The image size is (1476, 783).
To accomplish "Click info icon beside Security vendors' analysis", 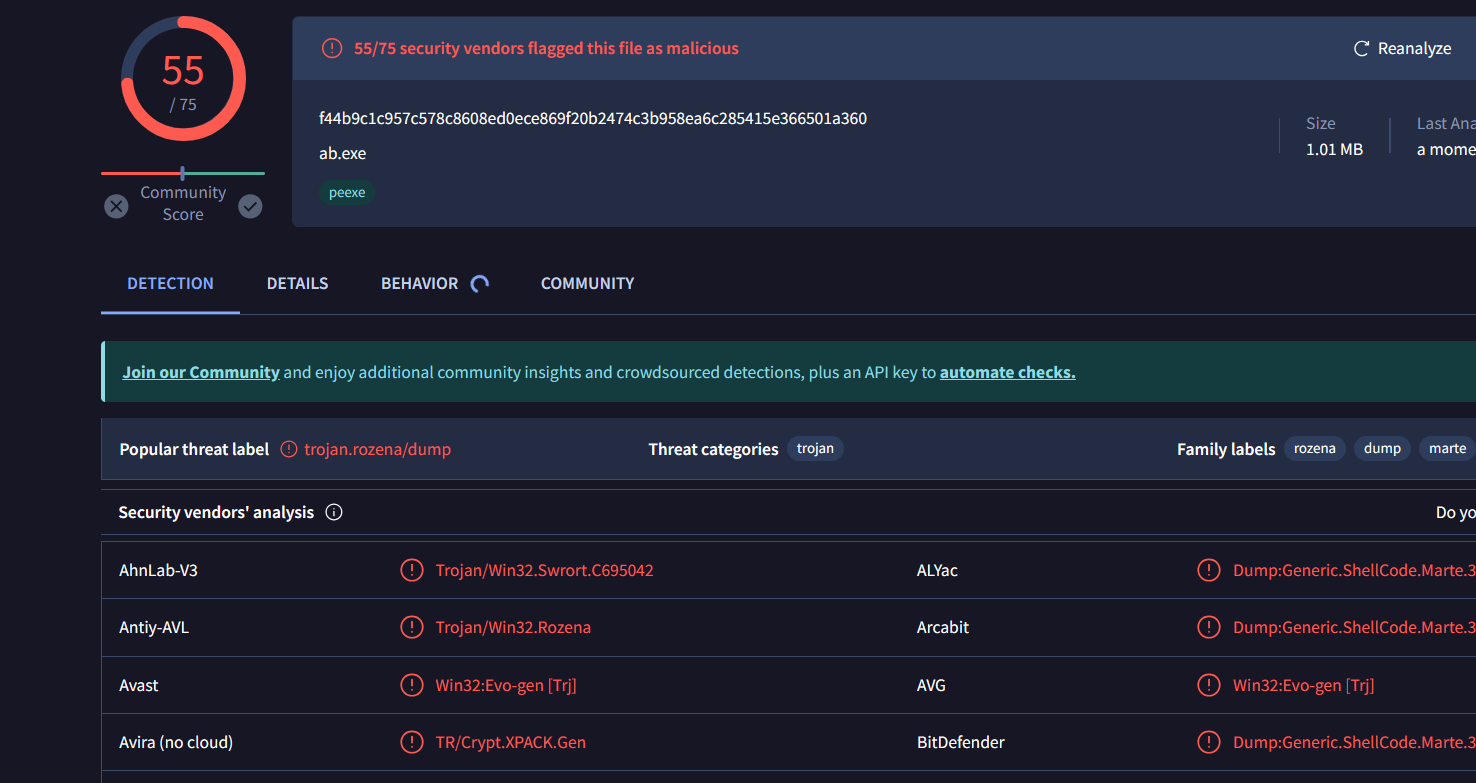I will [334, 512].
